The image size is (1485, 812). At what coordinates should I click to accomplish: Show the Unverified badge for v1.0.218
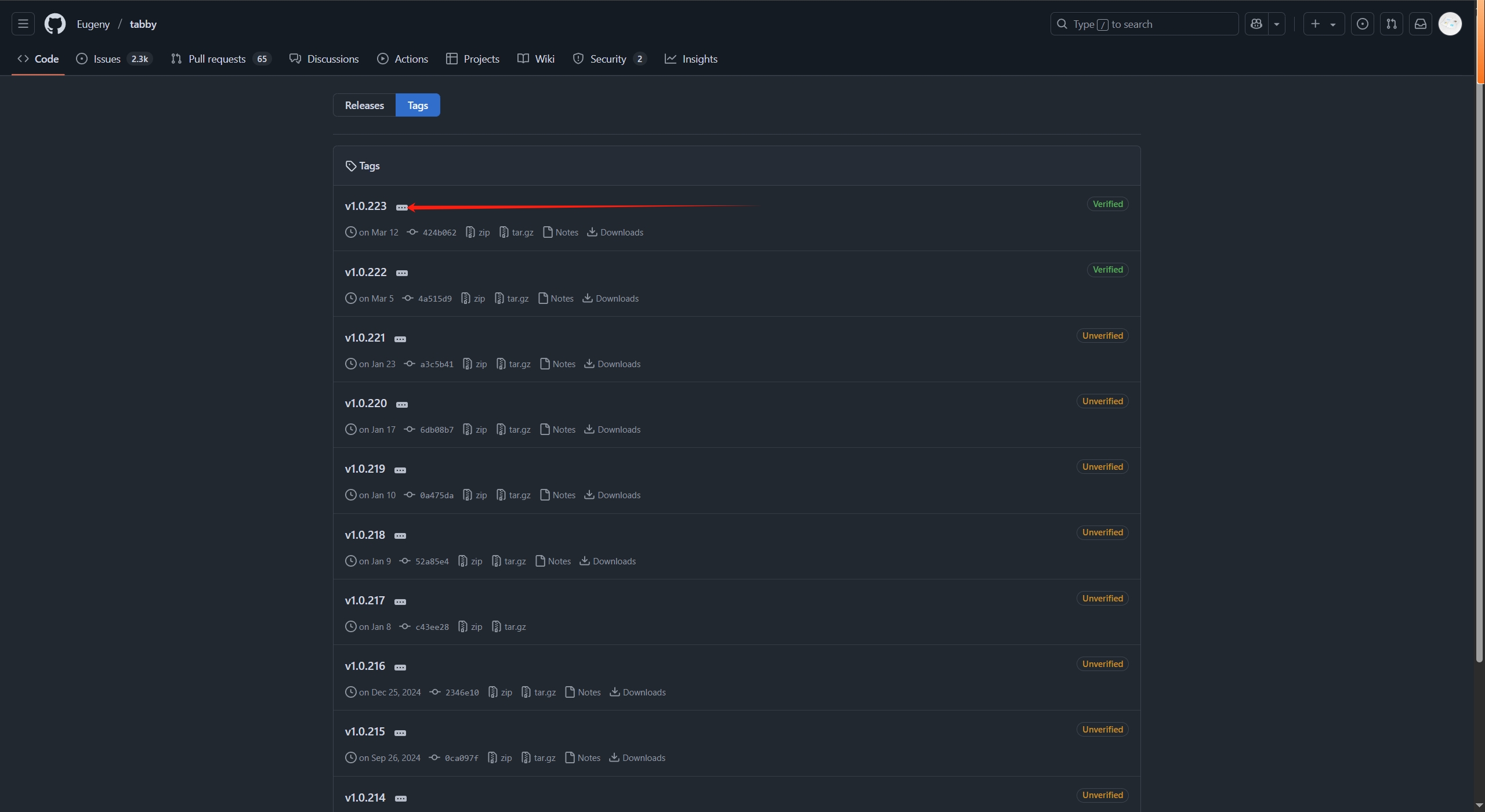(x=1102, y=532)
